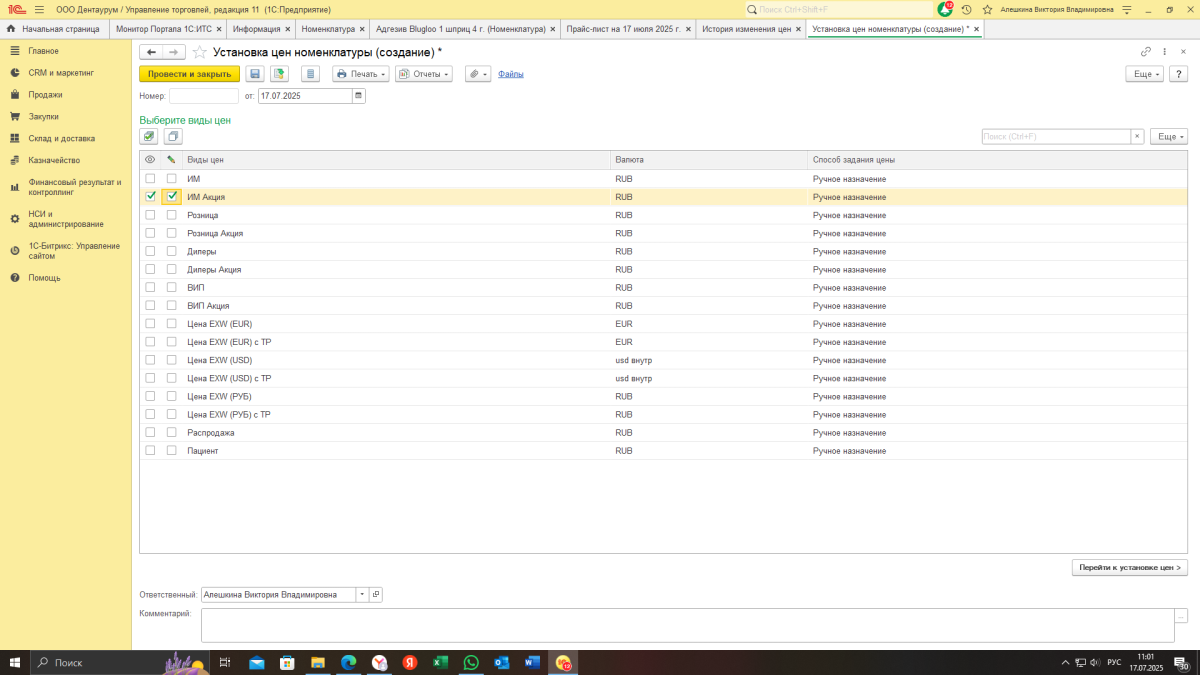1200x675 pixels.
Task: Switch to the Номенклатура tab
Action: pyautogui.click(x=333, y=29)
